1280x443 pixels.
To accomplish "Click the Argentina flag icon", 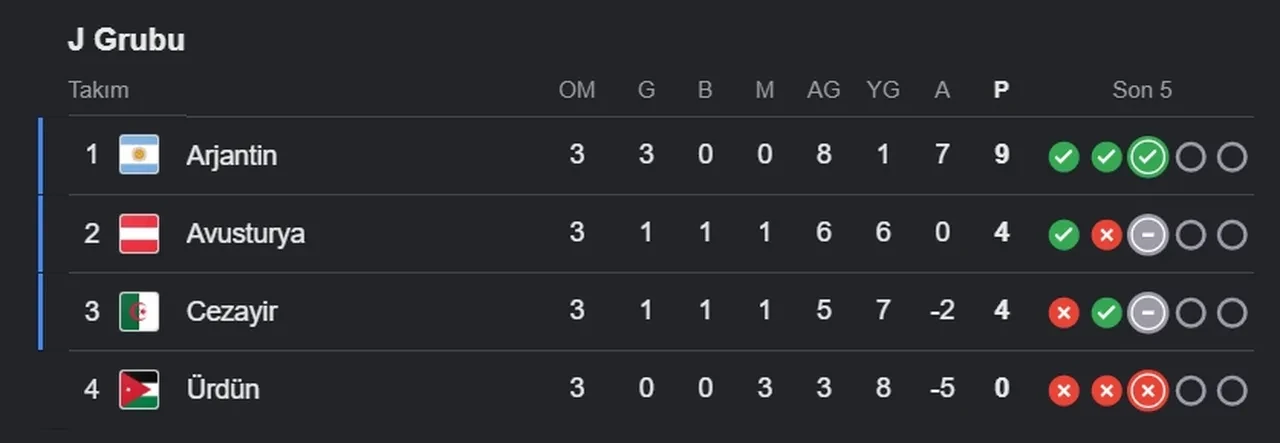I will coord(139,155).
